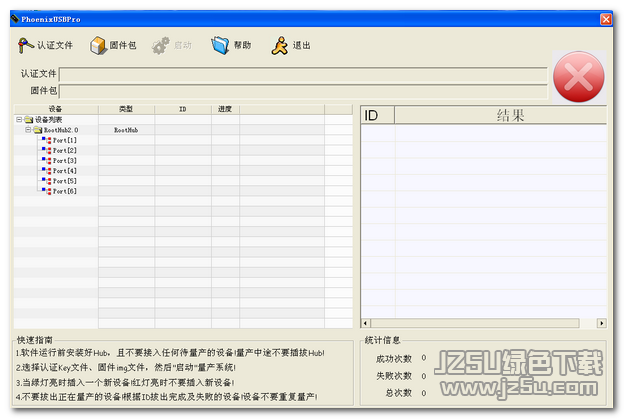The image size is (624, 419).
Task: Click the 总次数 count value
Action: (424, 393)
